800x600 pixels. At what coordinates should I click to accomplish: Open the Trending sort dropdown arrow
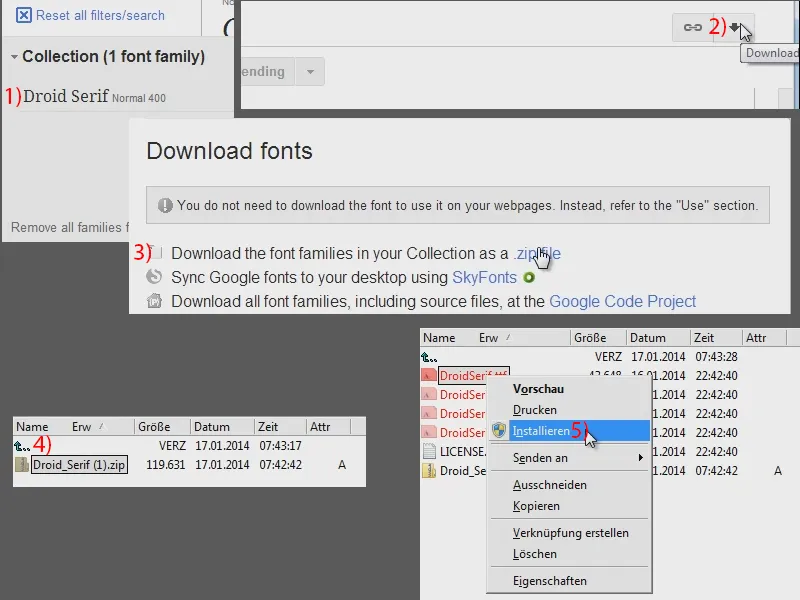pyautogui.click(x=310, y=72)
